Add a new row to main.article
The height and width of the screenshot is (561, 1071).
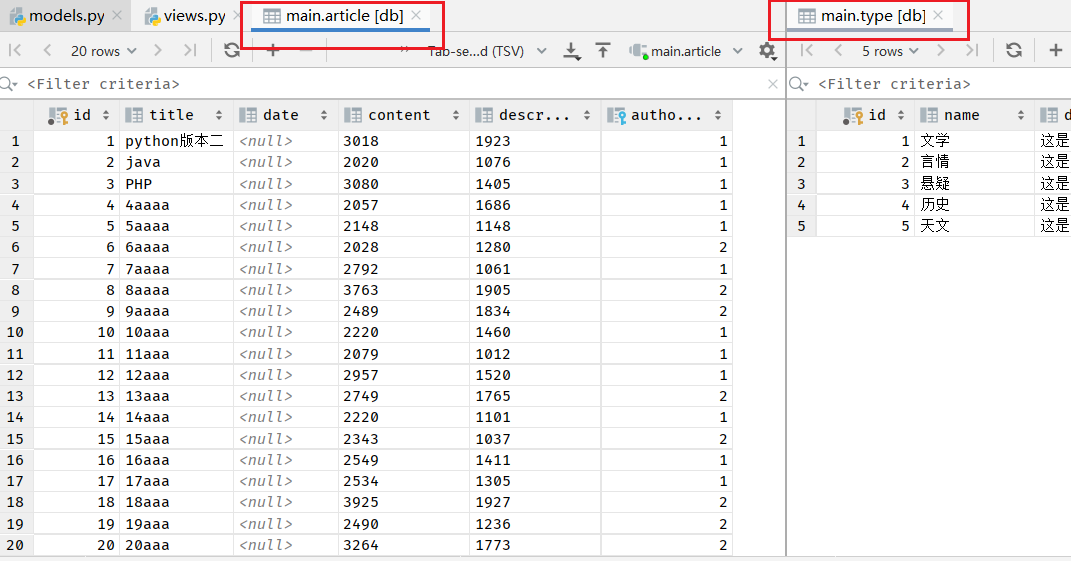click(273, 51)
